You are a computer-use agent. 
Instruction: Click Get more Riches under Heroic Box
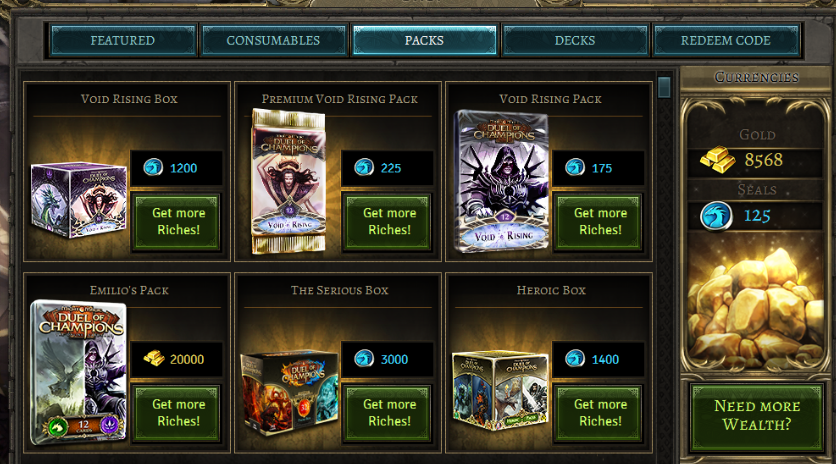[x=598, y=413]
